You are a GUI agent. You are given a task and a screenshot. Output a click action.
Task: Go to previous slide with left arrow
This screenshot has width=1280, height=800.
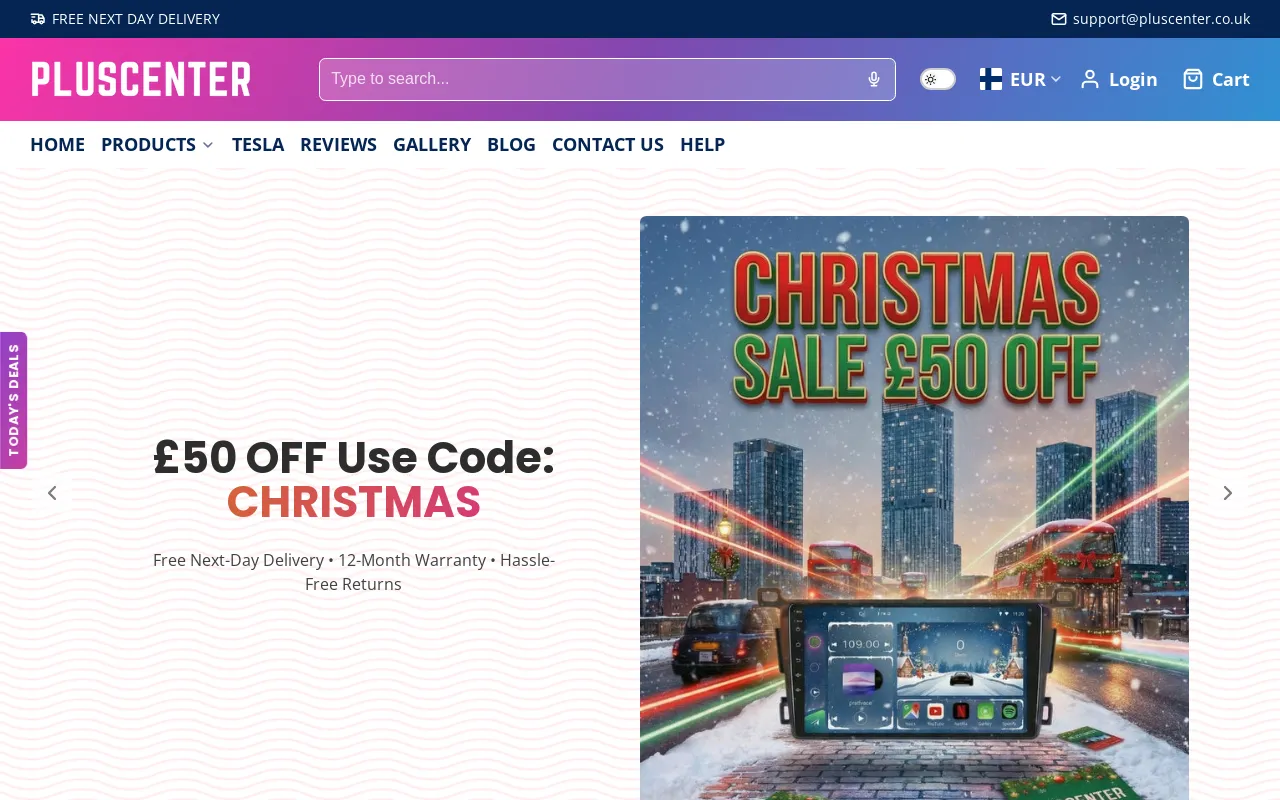pyautogui.click(x=52, y=493)
